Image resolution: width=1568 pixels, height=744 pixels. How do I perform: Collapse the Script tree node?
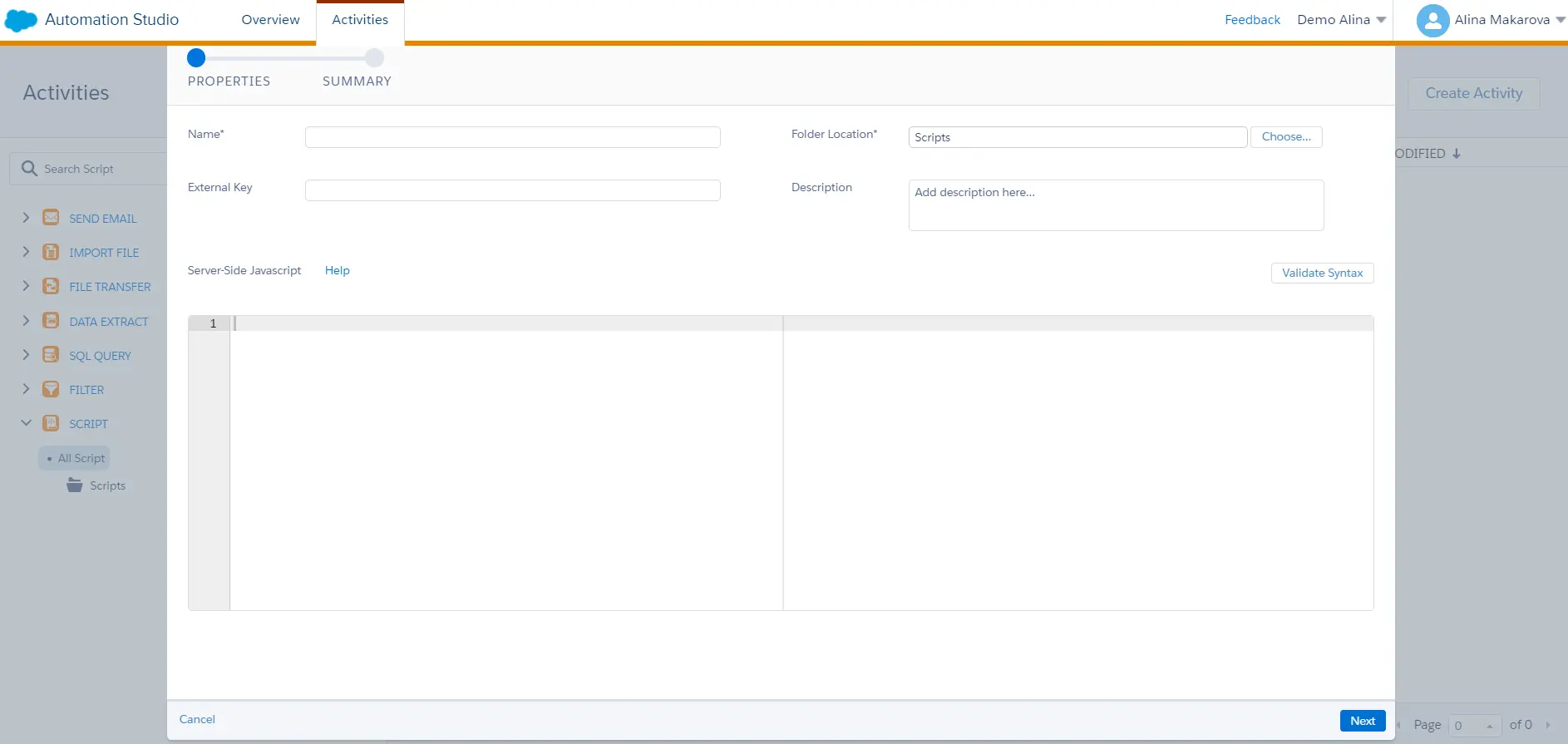coord(26,423)
